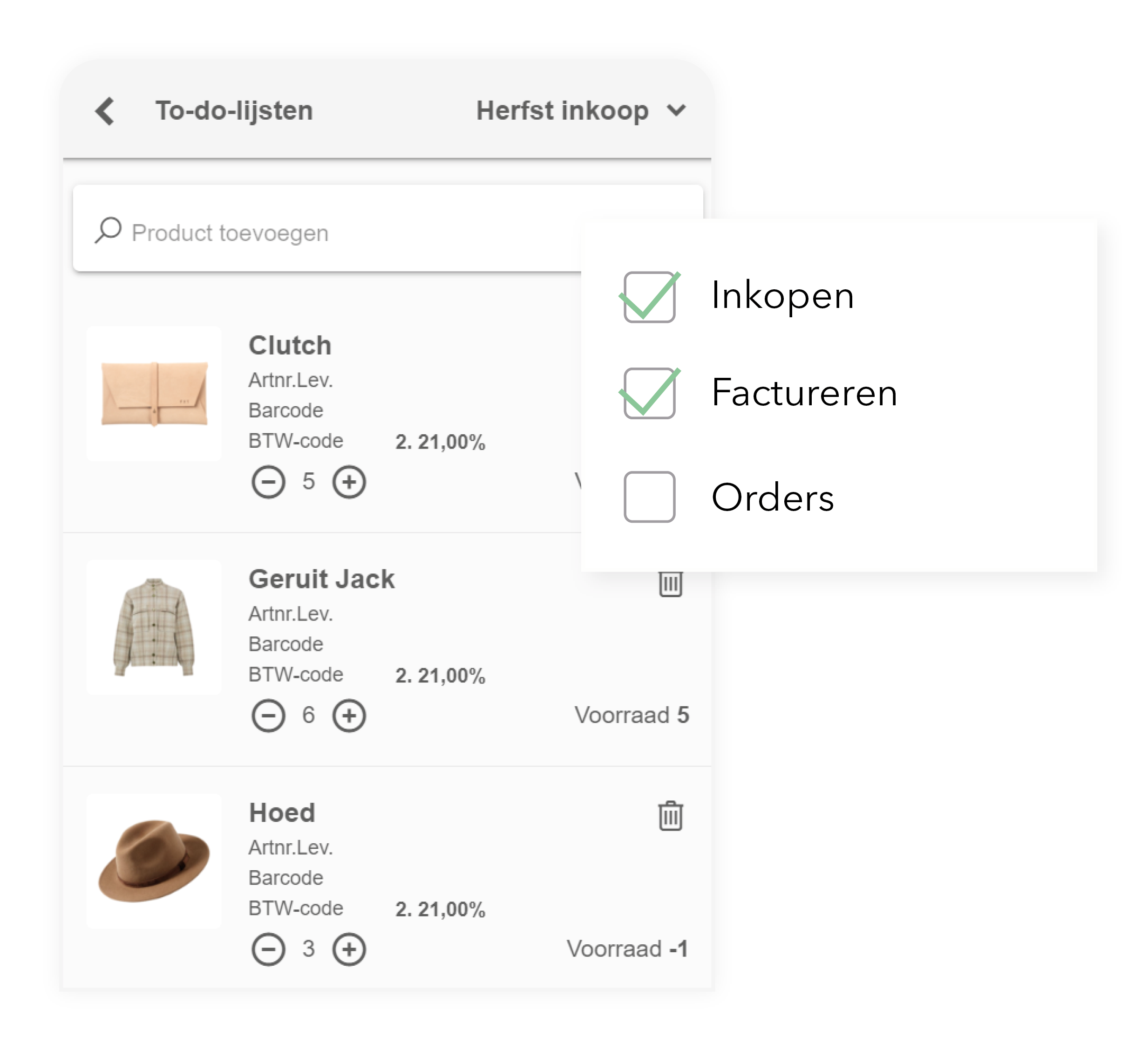Uncheck the Factureren checkbox
The width and height of the screenshot is (1148, 1051).
click(649, 393)
